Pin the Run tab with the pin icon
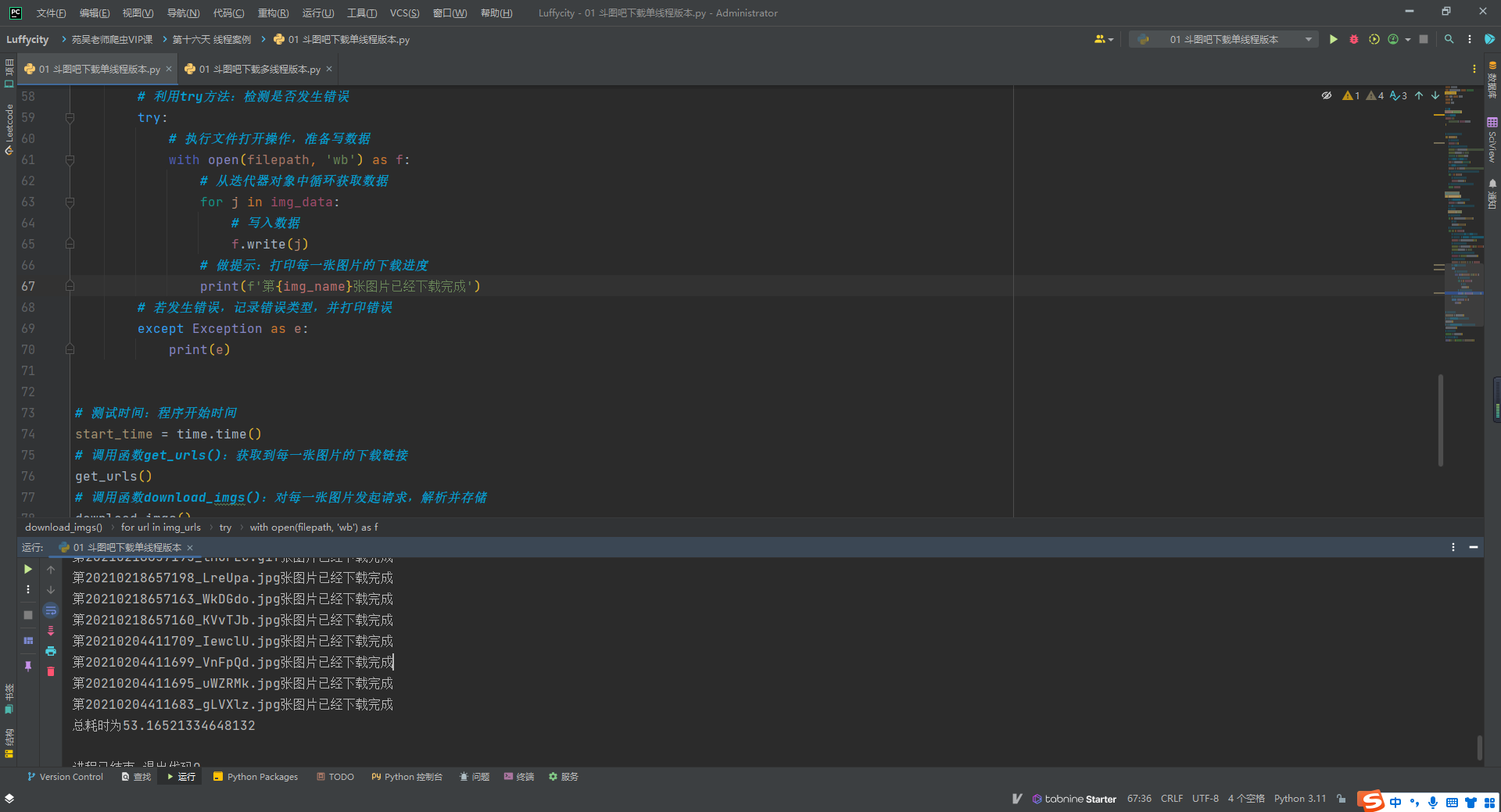 pyautogui.click(x=28, y=666)
